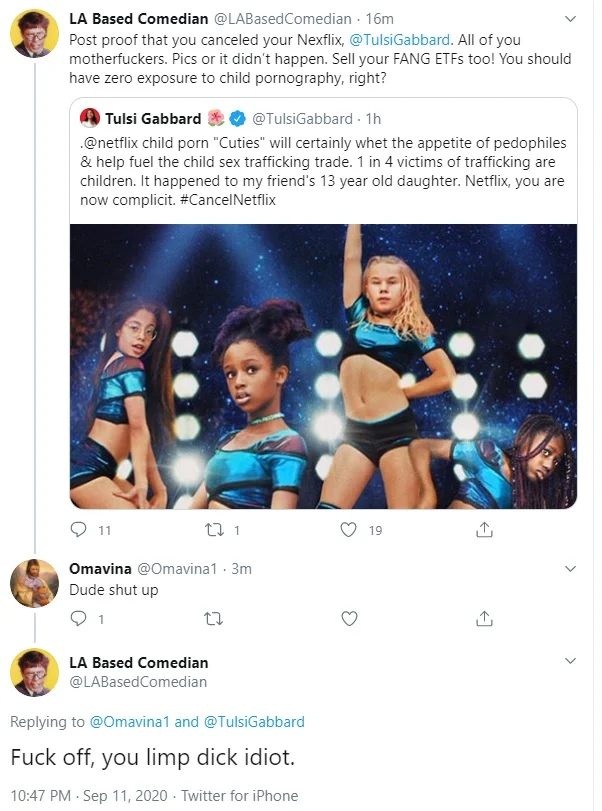The image size is (602, 811).
Task: Open the 10:47 PM Sep 11, 2020 timestamp
Action: [x=89, y=795]
